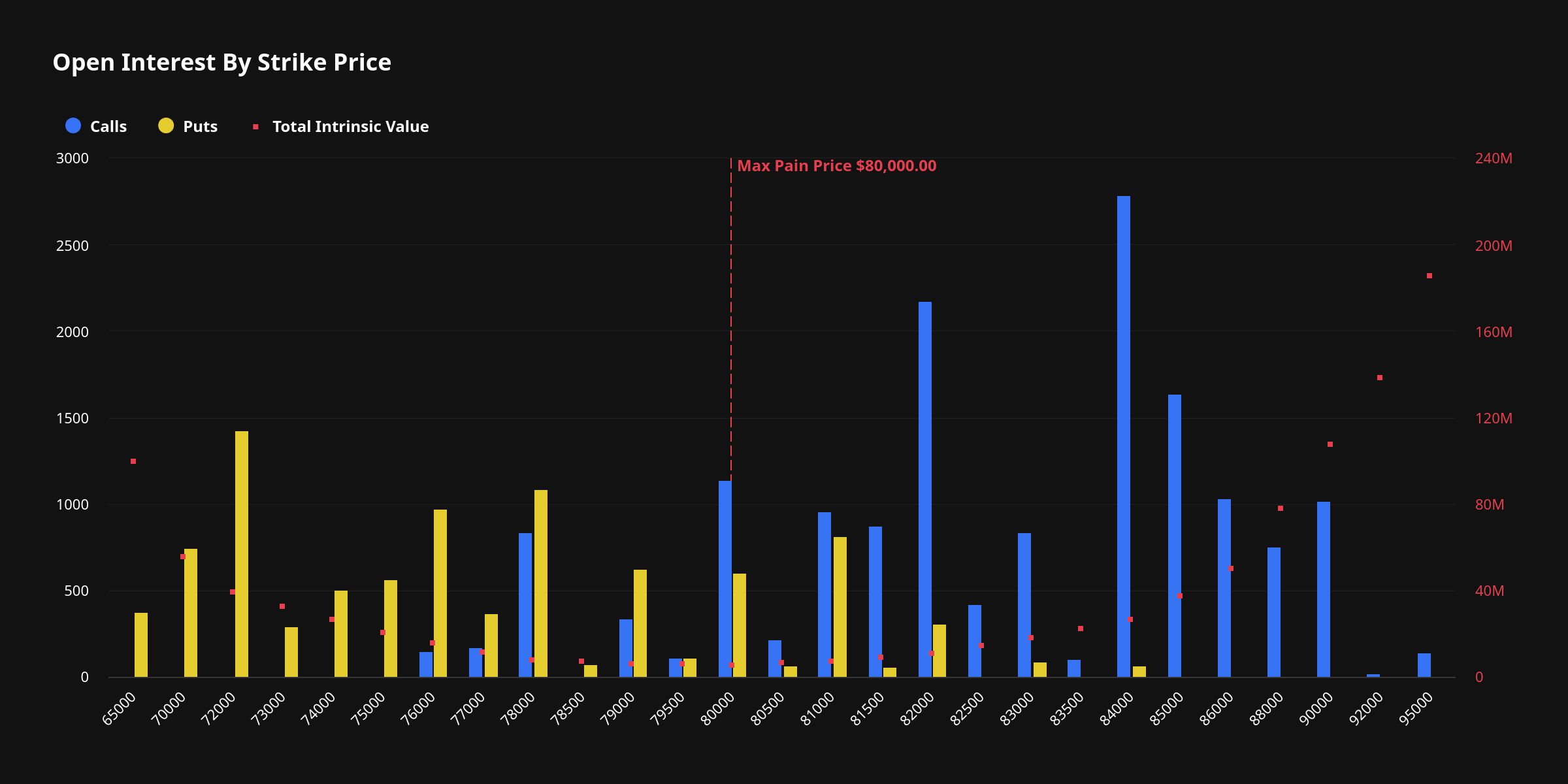This screenshot has height=784, width=1568.
Task: Toggle the Puts legend series
Action: pyautogui.click(x=188, y=126)
